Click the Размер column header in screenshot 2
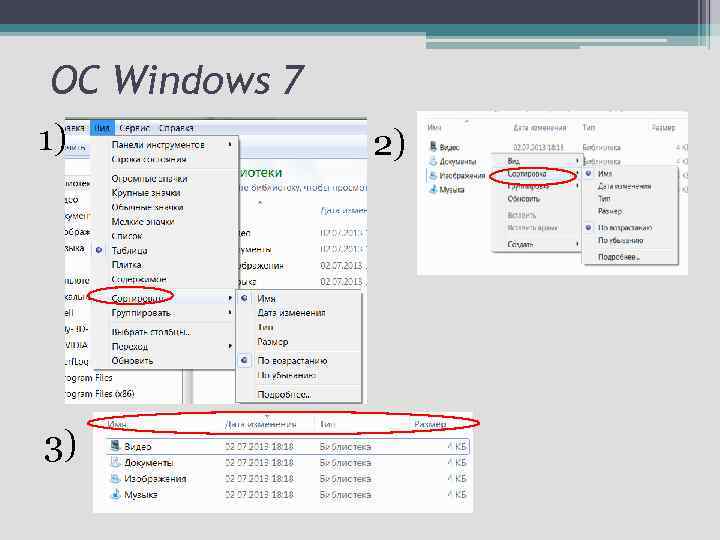The image size is (720, 540). (663, 127)
